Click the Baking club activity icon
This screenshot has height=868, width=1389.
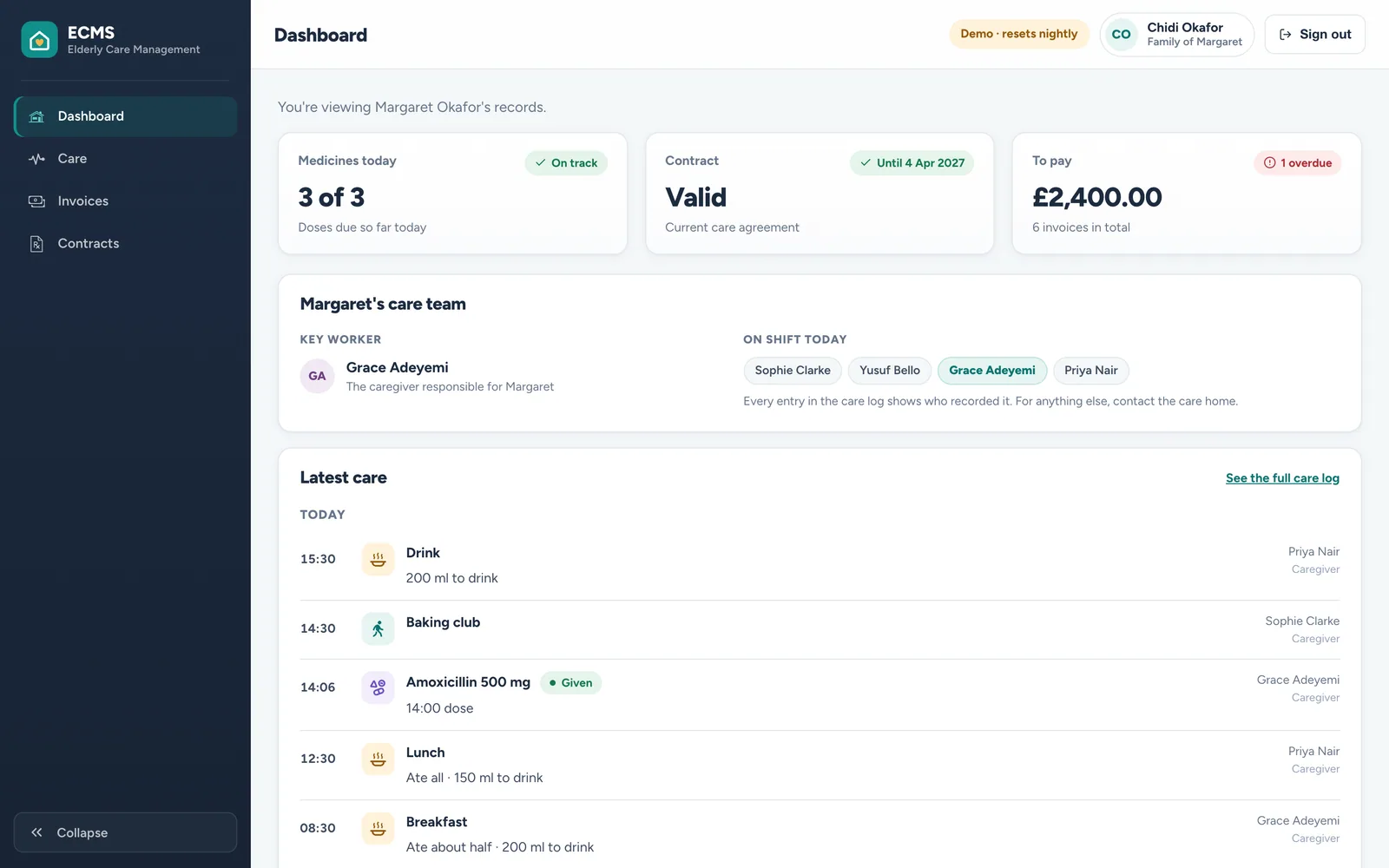(378, 628)
